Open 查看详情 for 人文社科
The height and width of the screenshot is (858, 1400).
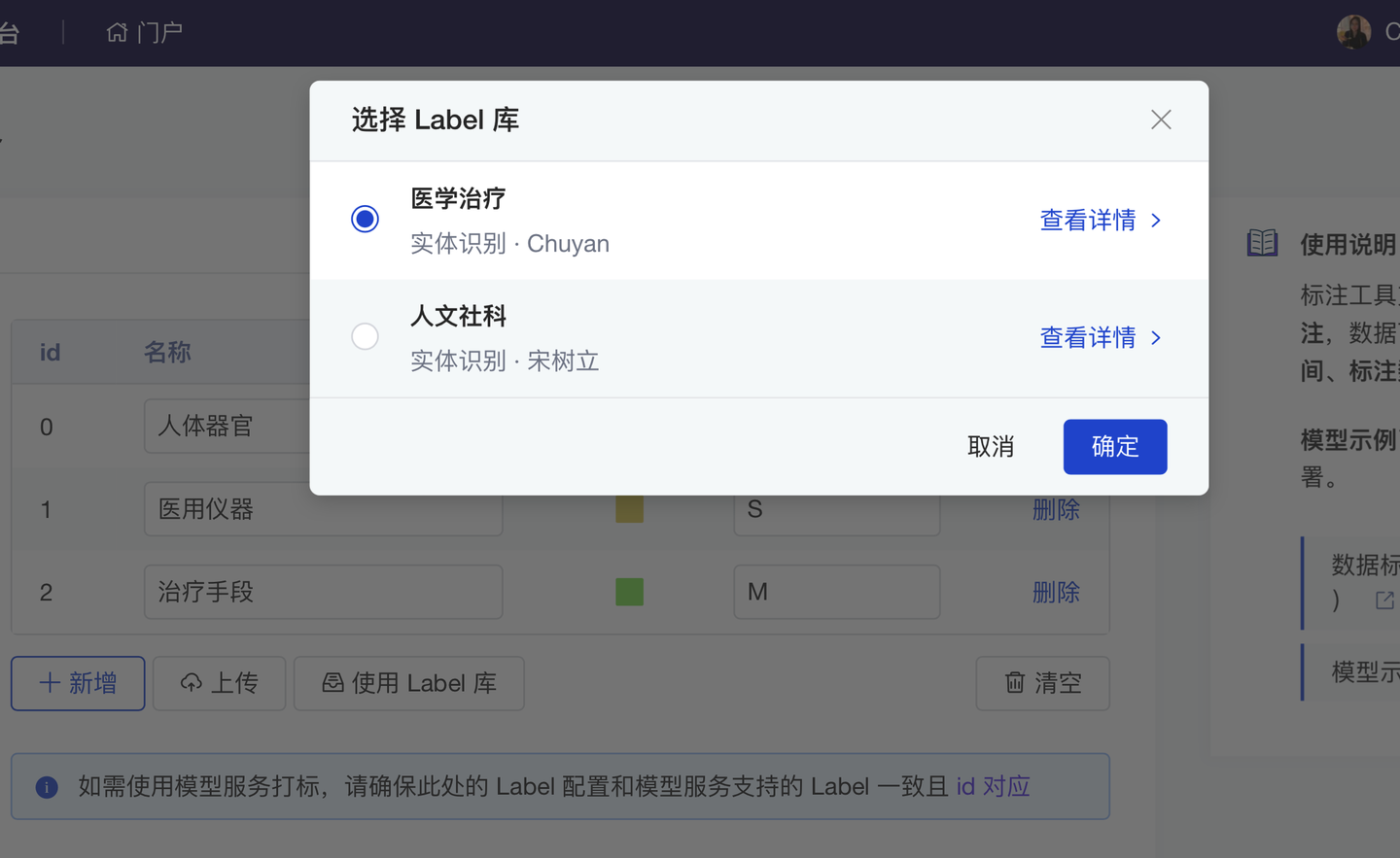1088,338
